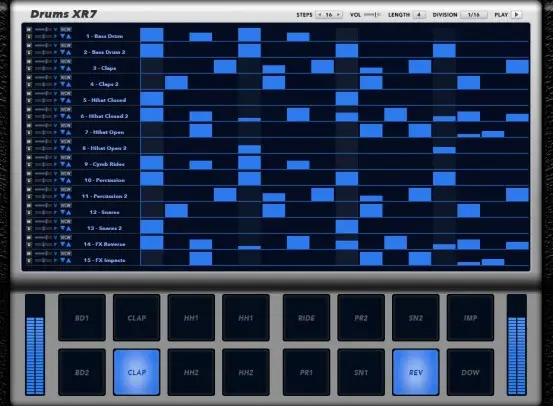553x406 pixels.
Task: Trigger the highlighted REV pad
Action: tap(415, 372)
